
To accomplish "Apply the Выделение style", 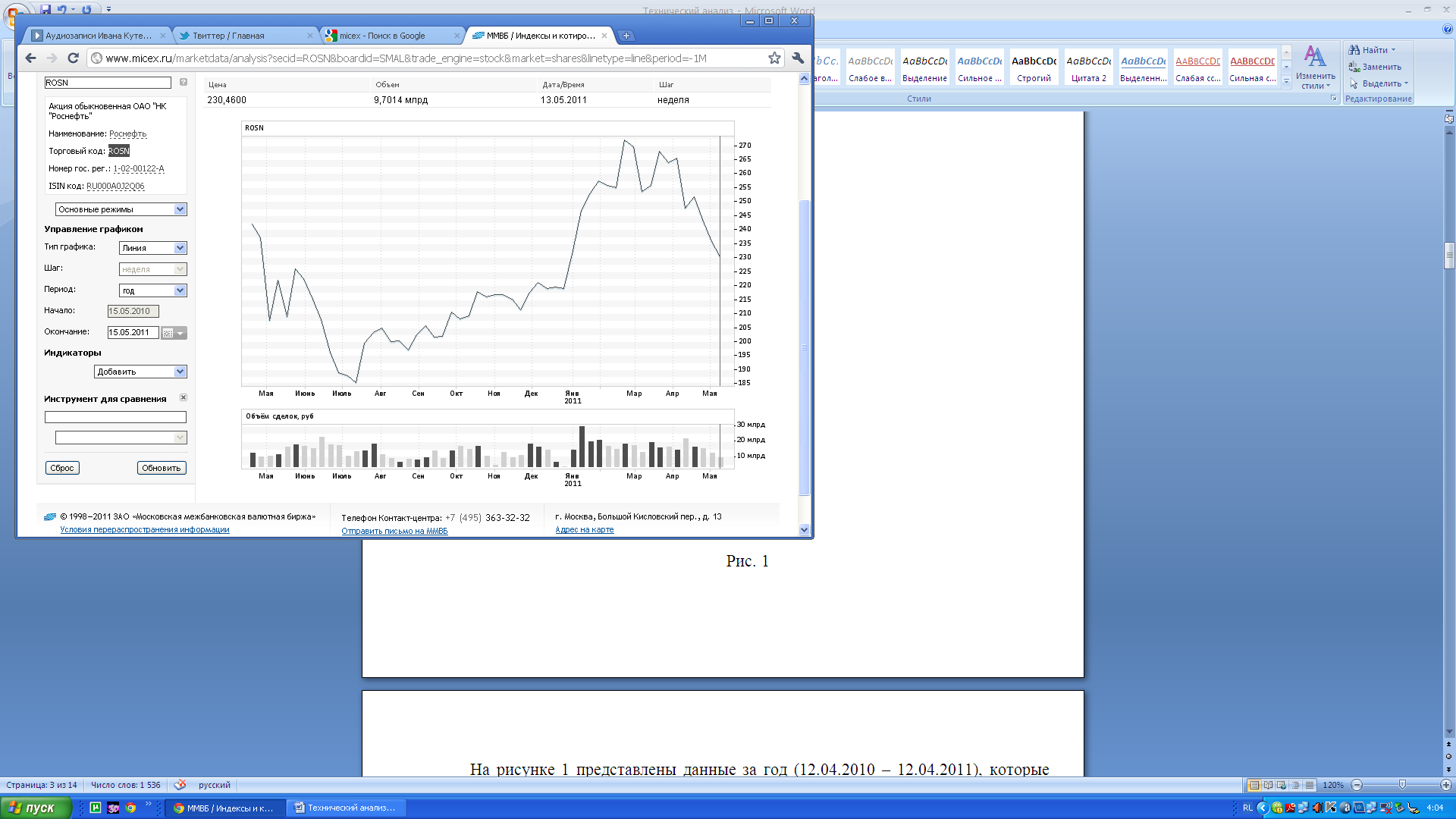I will [x=924, y=67].
